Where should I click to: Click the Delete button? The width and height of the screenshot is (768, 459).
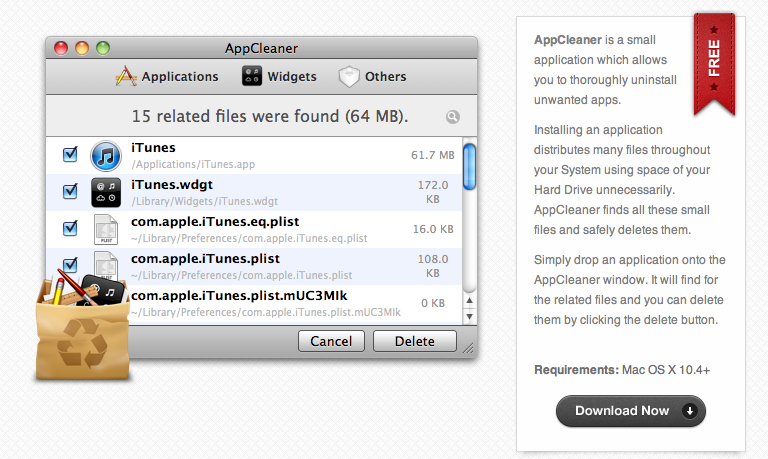click(415, 341)
